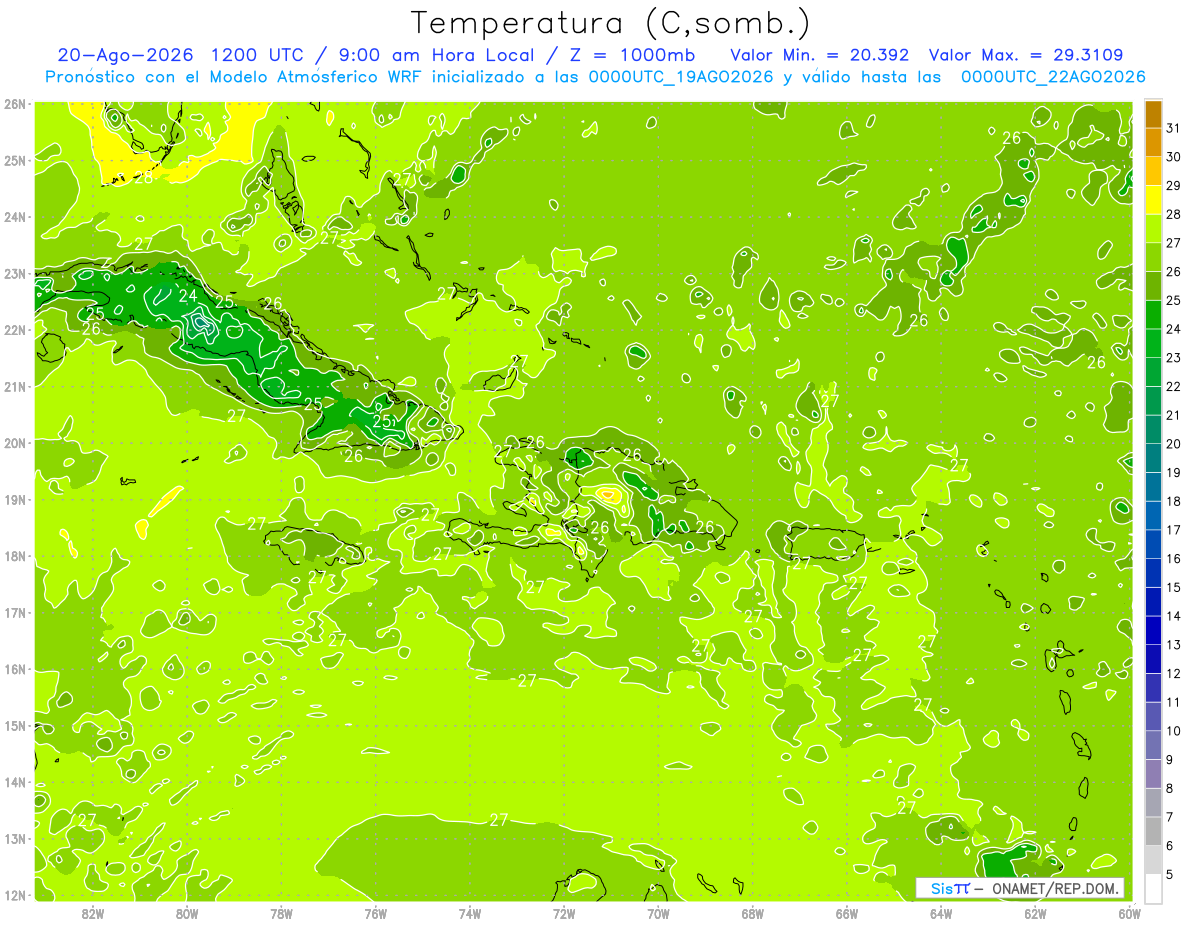1200x927 pixels.
Task: Click the "16N" latitude axis label
Action: click(15, 669)
